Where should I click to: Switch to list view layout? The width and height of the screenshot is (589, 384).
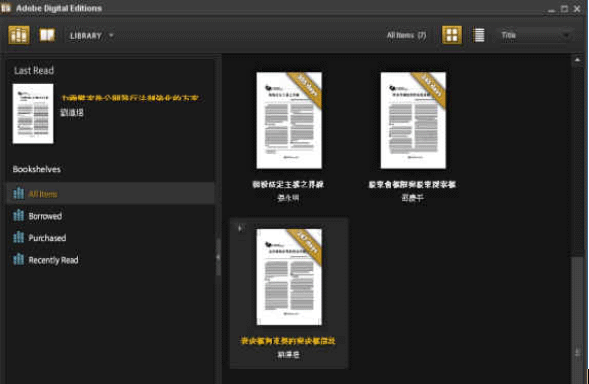coord(479,35)
